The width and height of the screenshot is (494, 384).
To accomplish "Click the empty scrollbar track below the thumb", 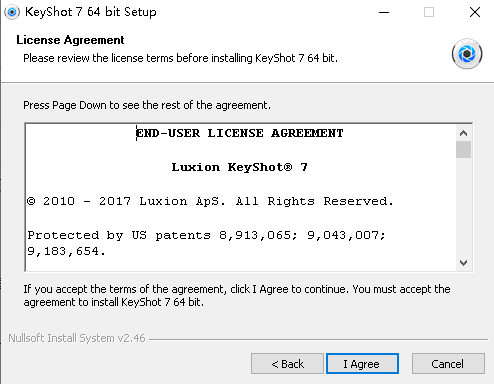I will tap(463, 207).
